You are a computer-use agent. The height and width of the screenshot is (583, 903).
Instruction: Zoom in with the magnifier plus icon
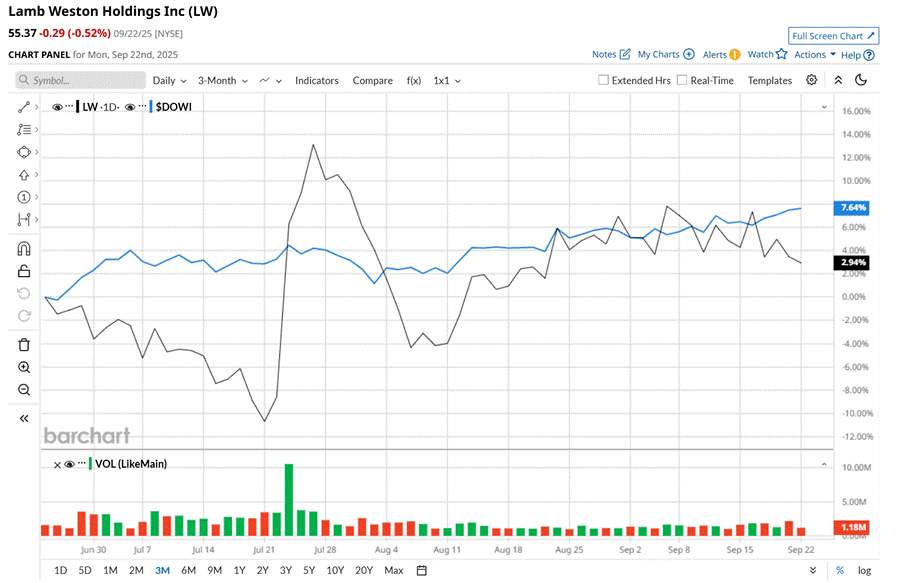point(24,368)
